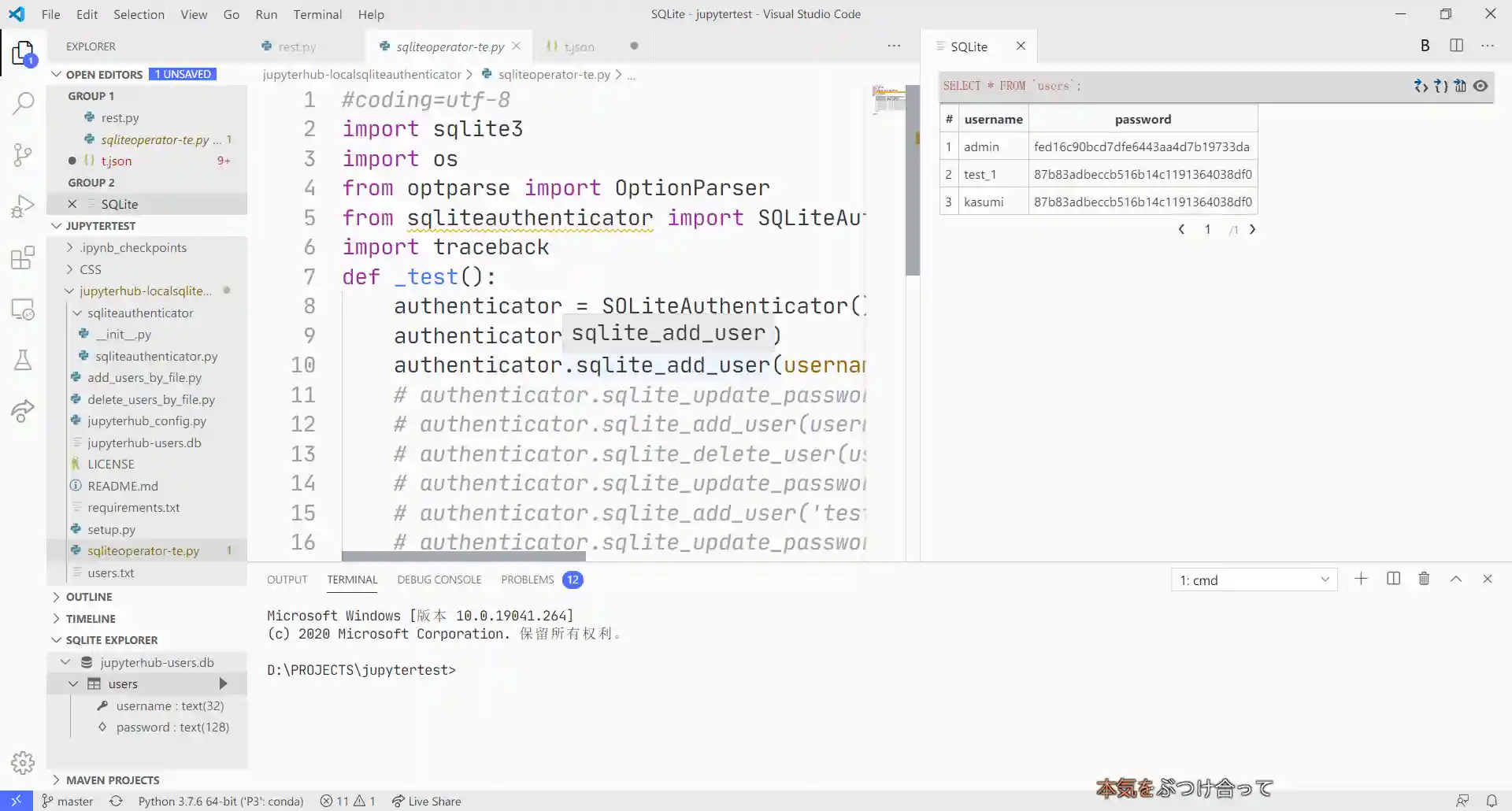This screenshot has width=1512, height=811.
Task: Open the Source Control view
Action: [23, 154]
